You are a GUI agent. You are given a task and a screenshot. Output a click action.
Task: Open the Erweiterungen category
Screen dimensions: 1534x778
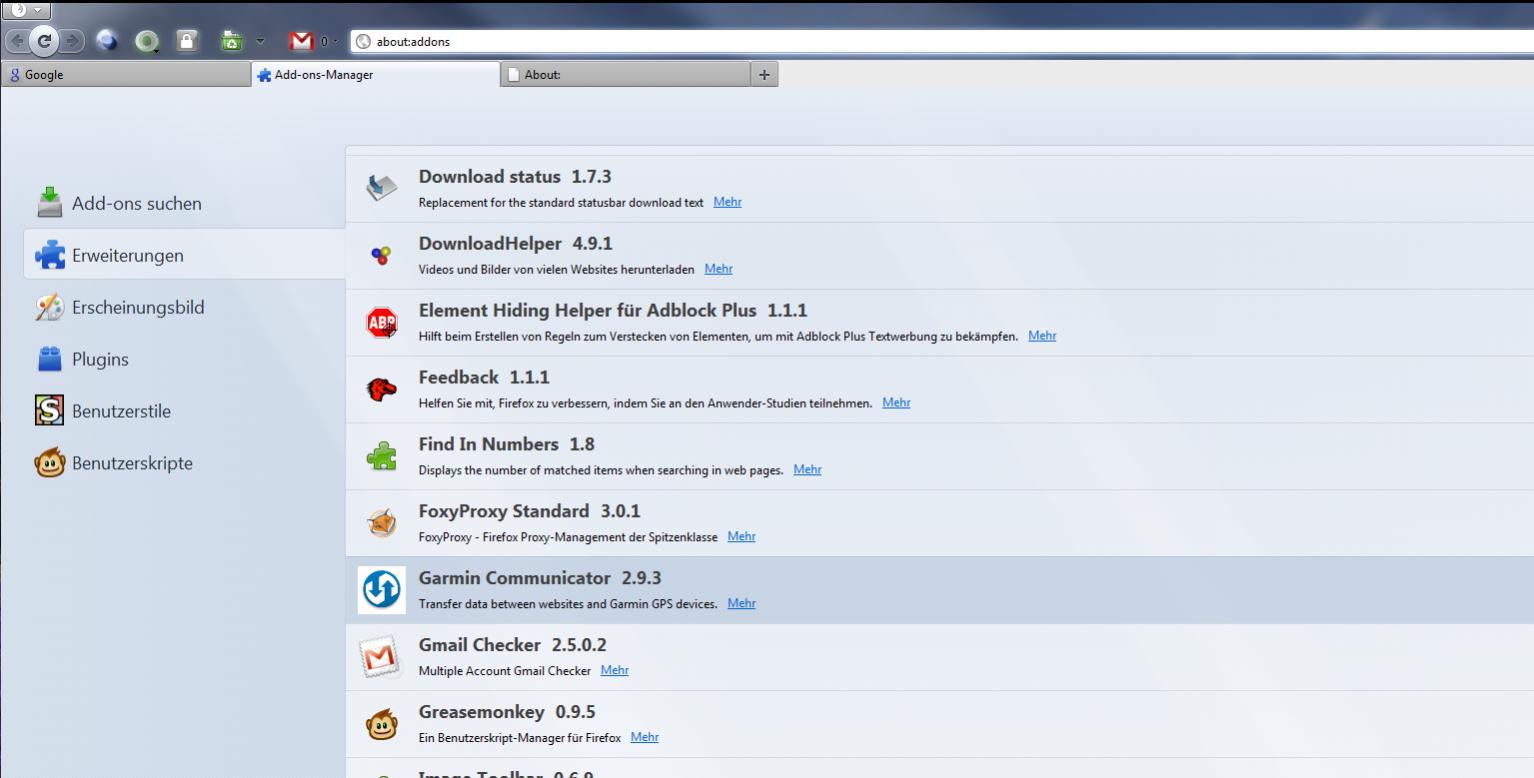click(184, 255)
